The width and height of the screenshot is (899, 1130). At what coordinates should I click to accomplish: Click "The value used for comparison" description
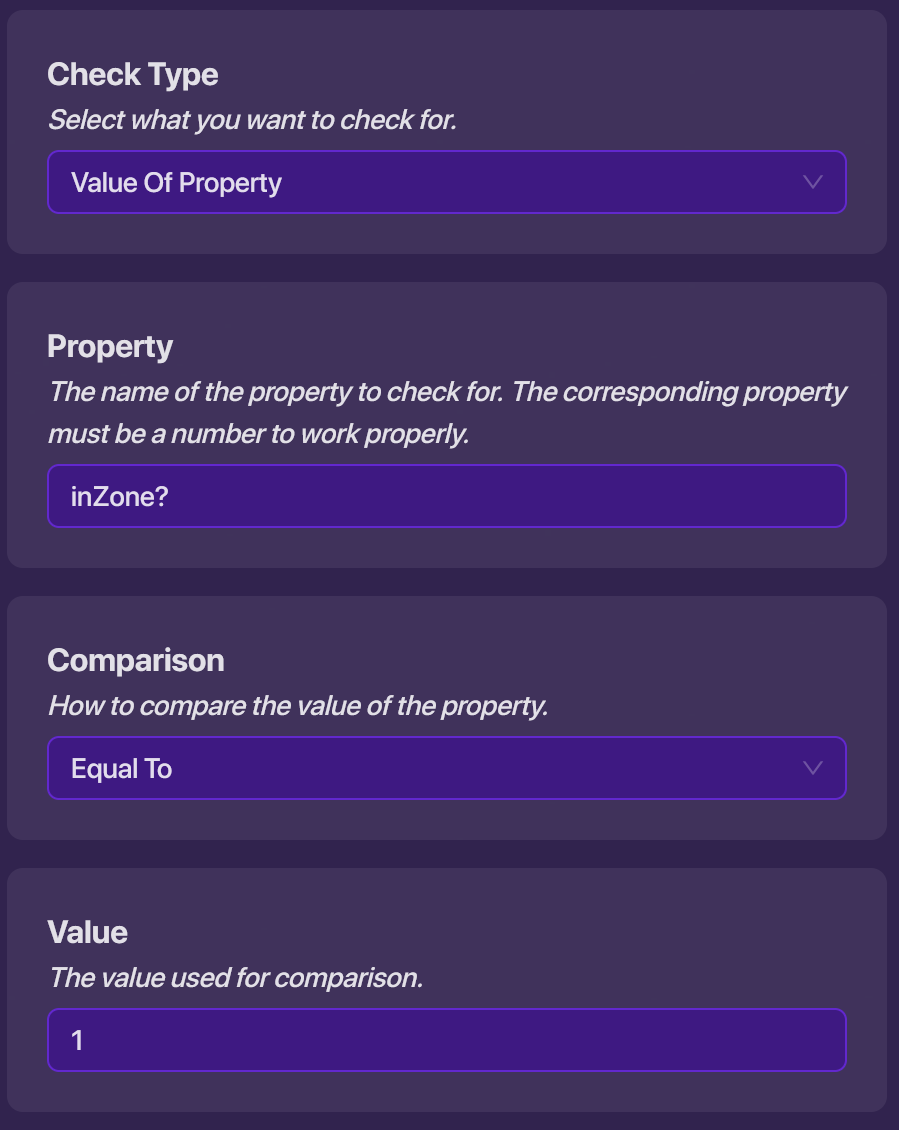coord(236,977)
